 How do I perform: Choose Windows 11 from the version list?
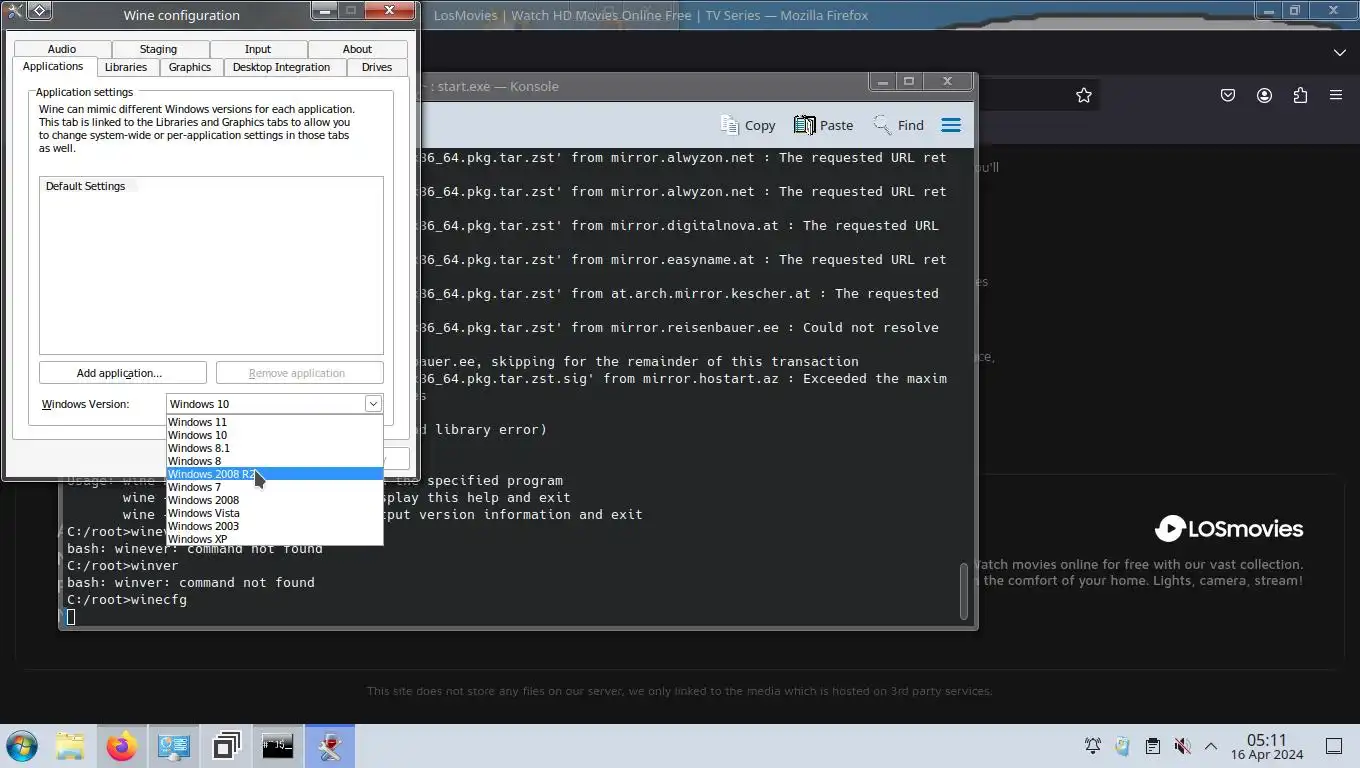[274, 422]
